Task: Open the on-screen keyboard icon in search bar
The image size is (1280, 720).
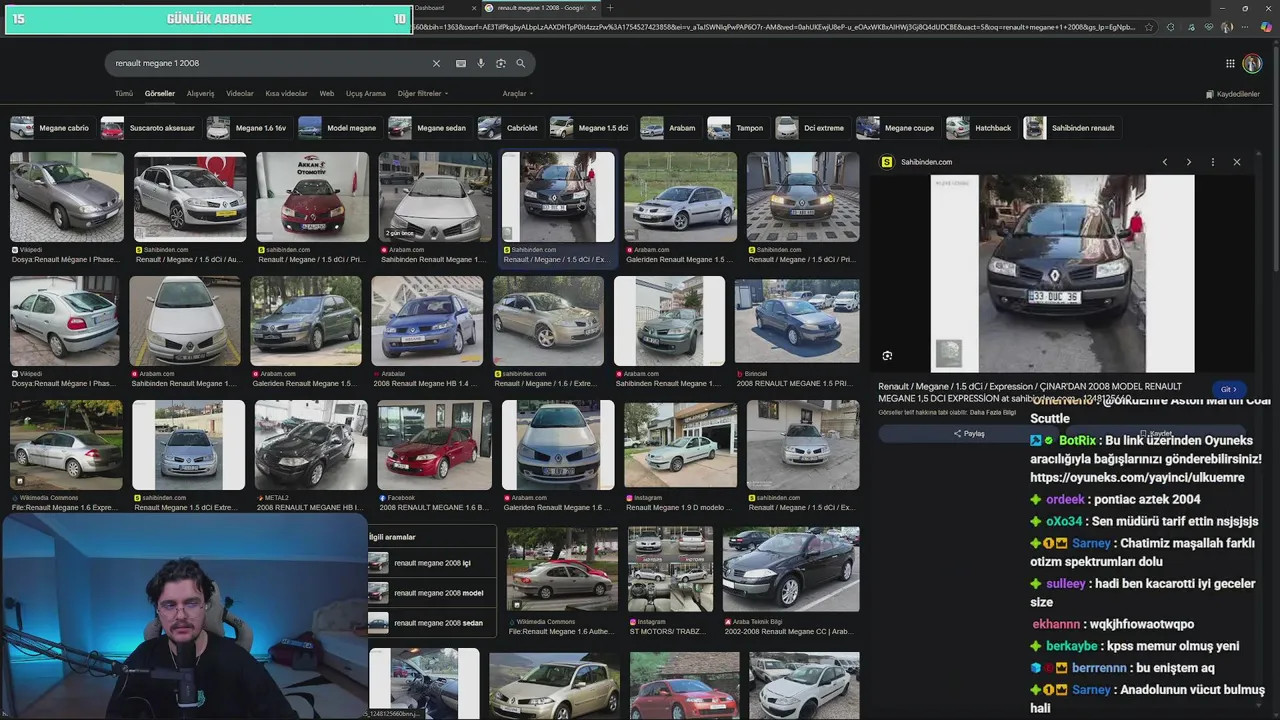Action: [461, 63]
